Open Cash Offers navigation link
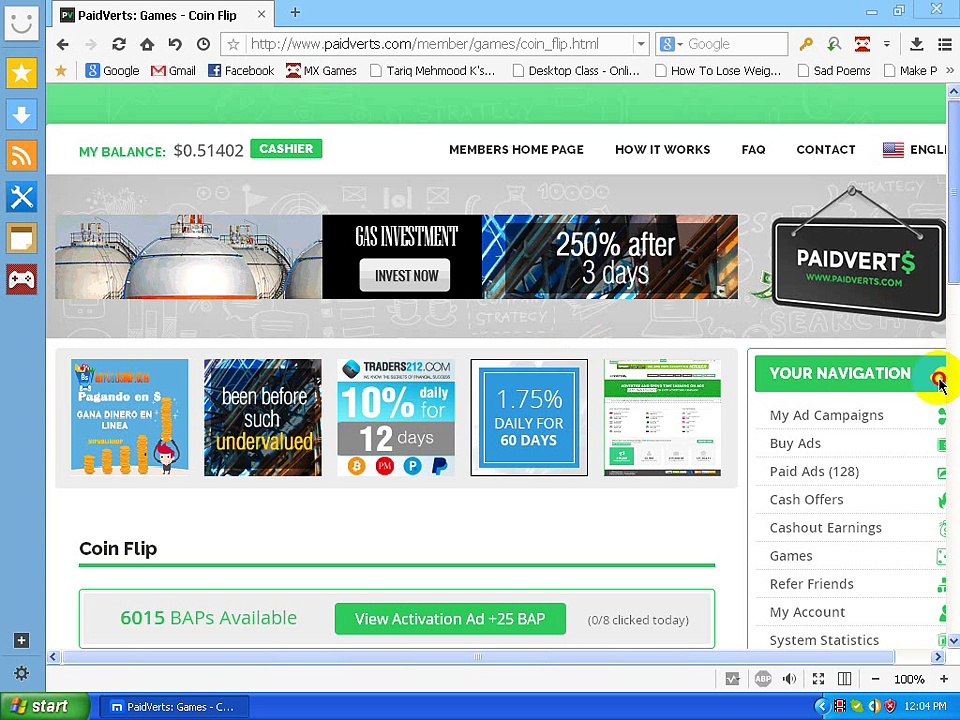The width and height of the screenshot is (960, 720). [806, 500]
